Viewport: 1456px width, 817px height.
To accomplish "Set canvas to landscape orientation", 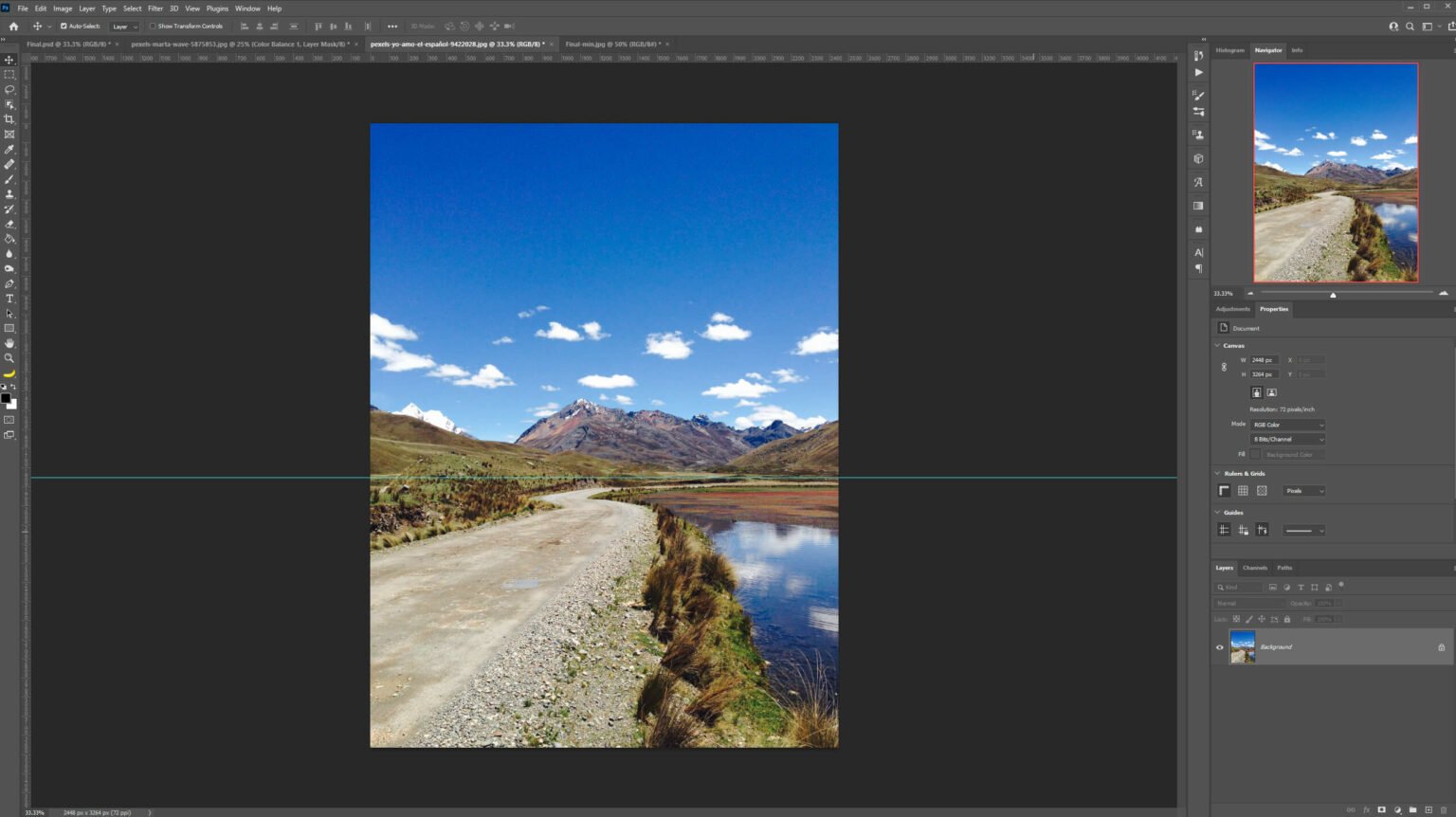I will click(1271, 392).
